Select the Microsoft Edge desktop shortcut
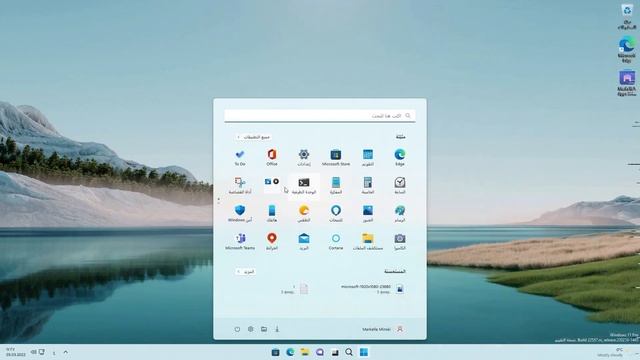 (627, 49)
